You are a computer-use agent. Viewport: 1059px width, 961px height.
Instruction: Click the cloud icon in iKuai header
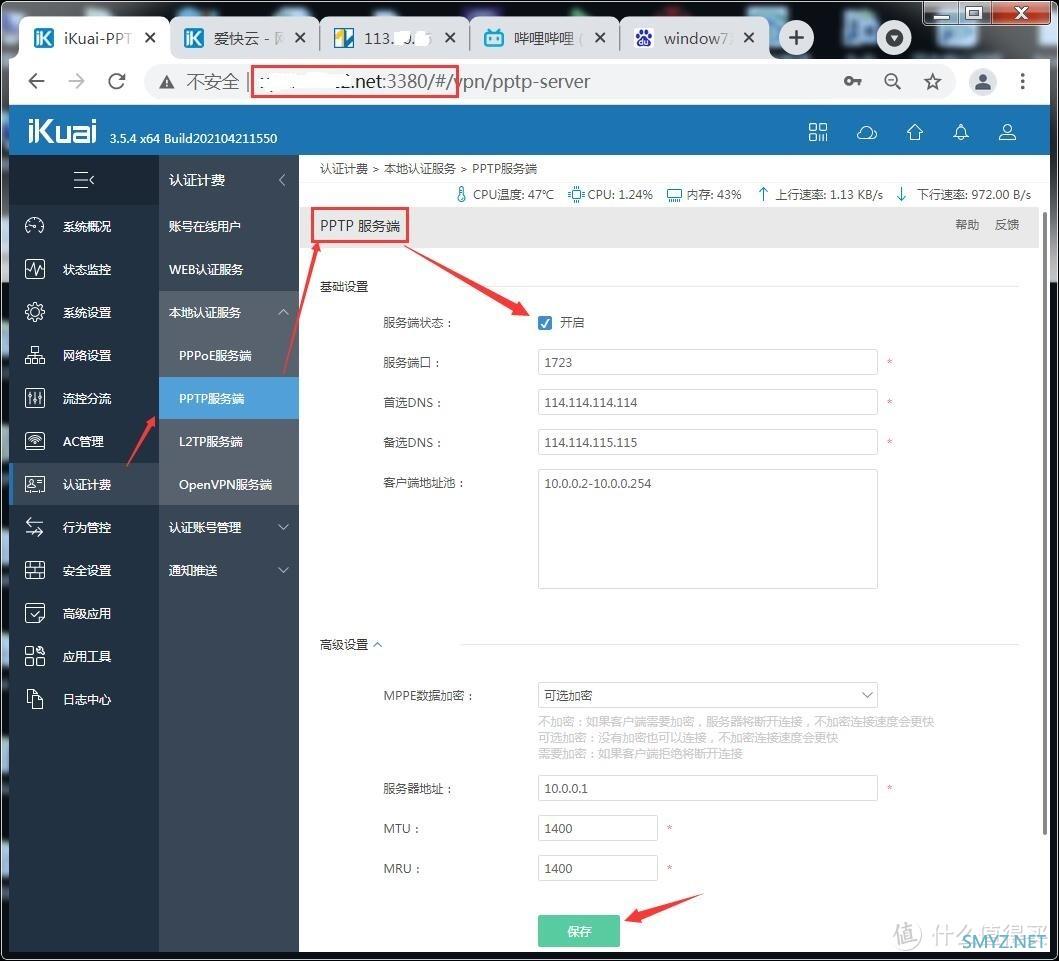coord(867,132)
